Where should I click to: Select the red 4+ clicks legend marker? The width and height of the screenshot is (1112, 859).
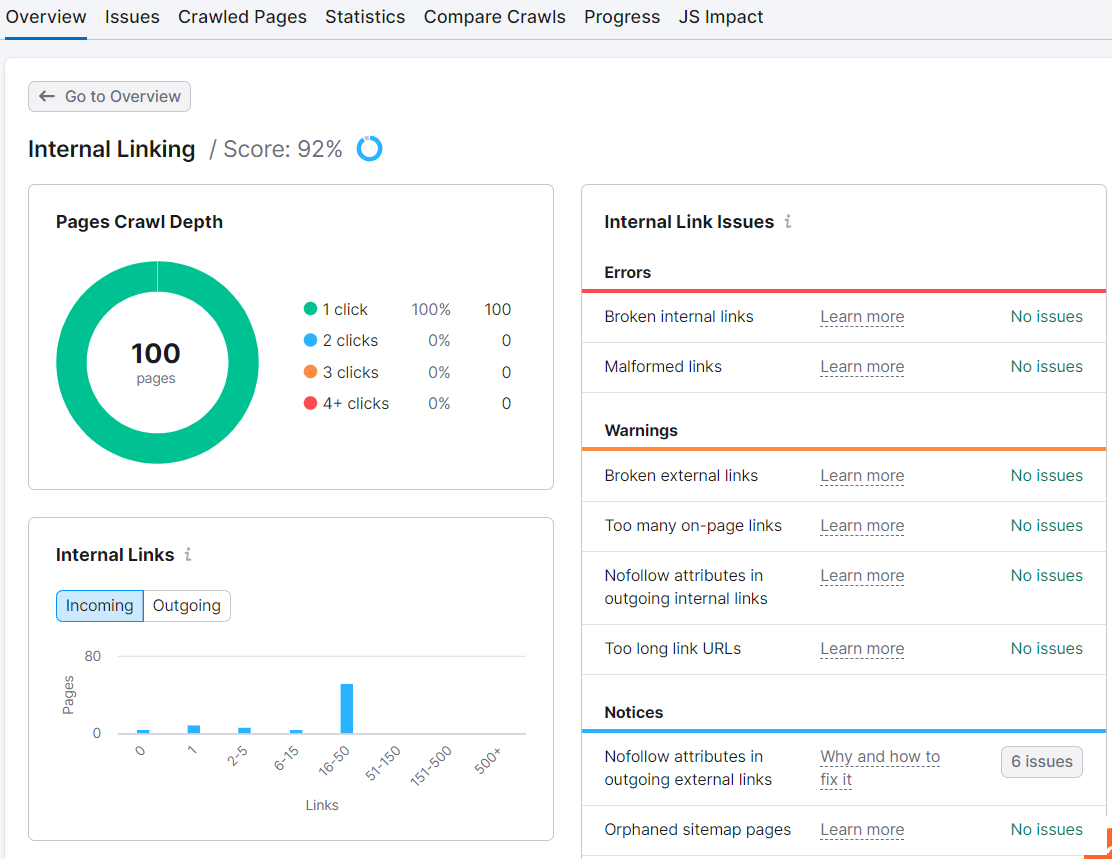(310, 403)
